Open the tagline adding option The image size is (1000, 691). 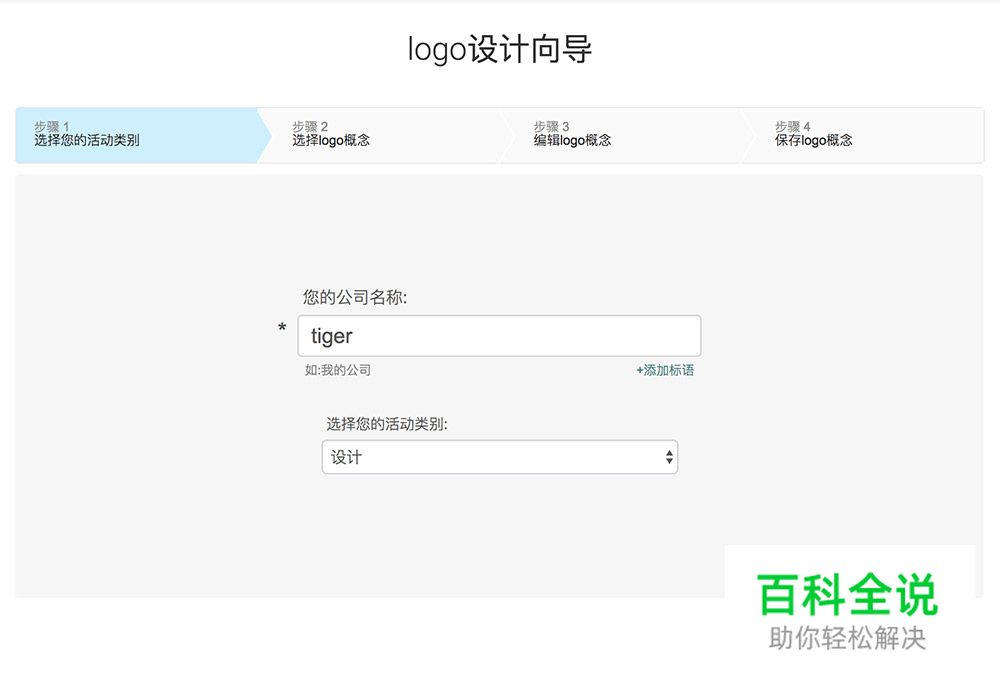664,370
